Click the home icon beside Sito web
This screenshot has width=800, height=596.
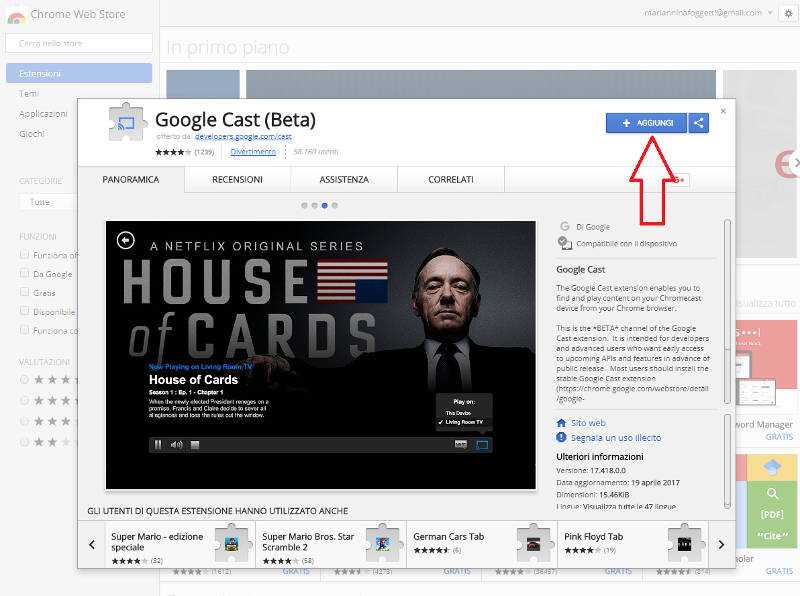point(561,423)
